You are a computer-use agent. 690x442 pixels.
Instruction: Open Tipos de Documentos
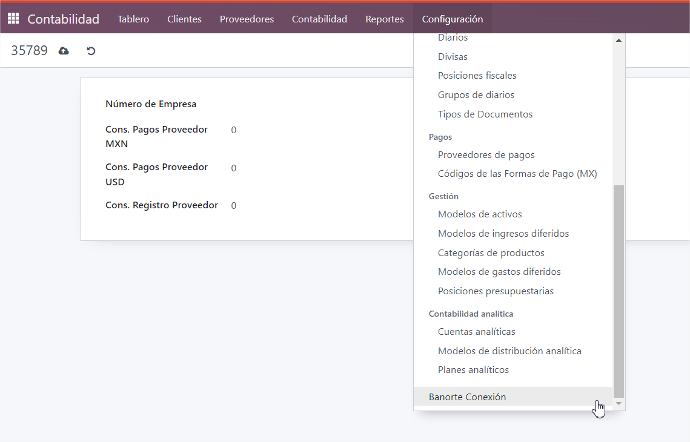tap(485, 114)
